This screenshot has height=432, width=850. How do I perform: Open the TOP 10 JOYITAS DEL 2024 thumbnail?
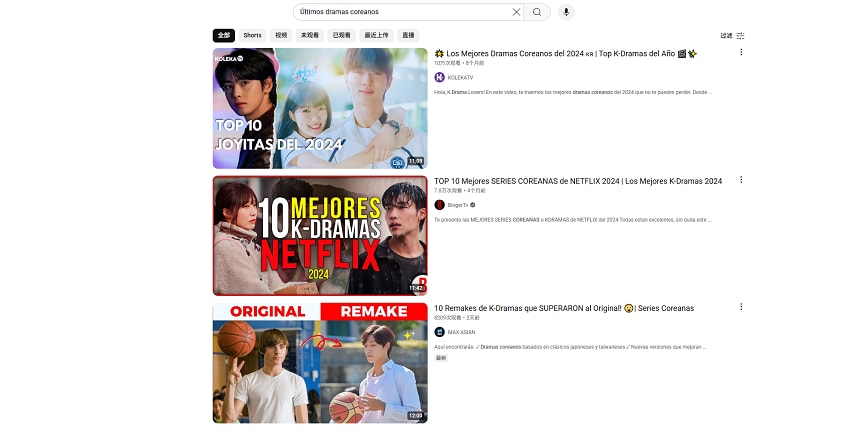pos(320,108)
